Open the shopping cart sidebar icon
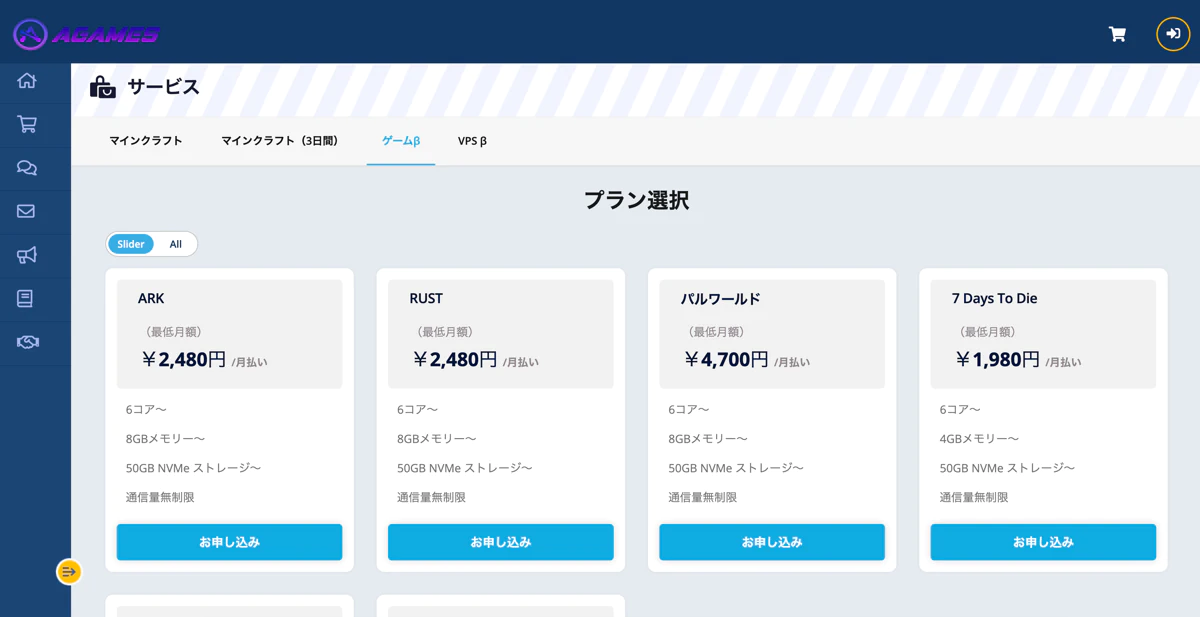 tap(27, 124)
